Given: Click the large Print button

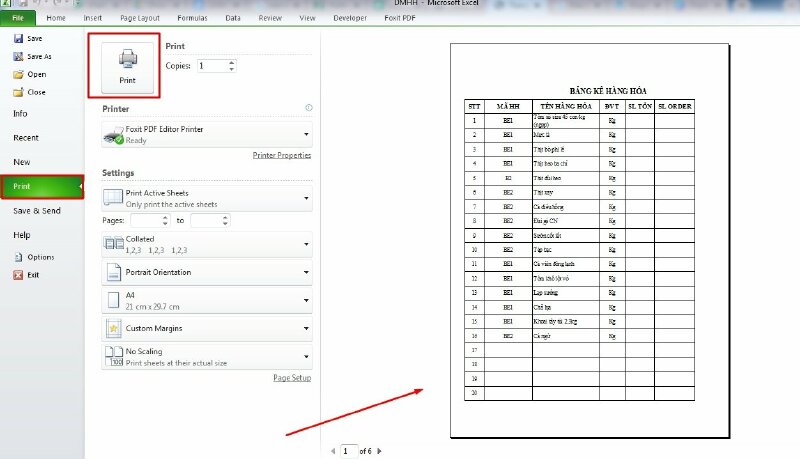Looking at the screenshot, I should (127, 67).
